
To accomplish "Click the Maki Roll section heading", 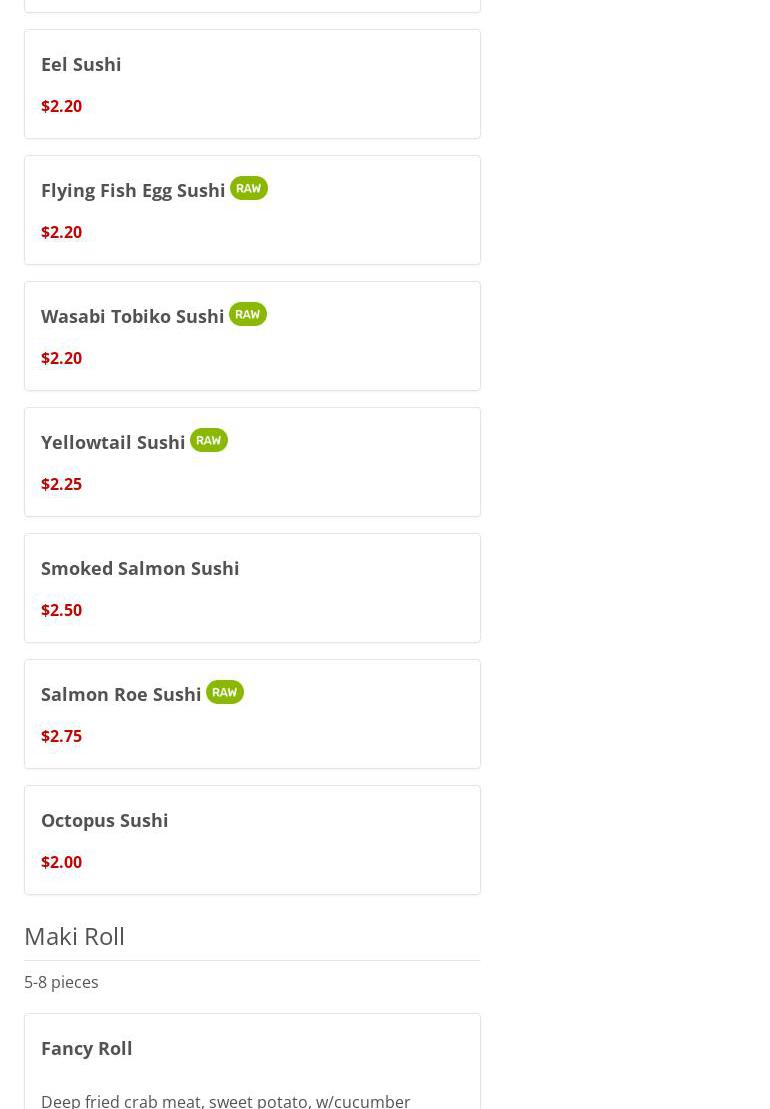I will coord(74,936).
